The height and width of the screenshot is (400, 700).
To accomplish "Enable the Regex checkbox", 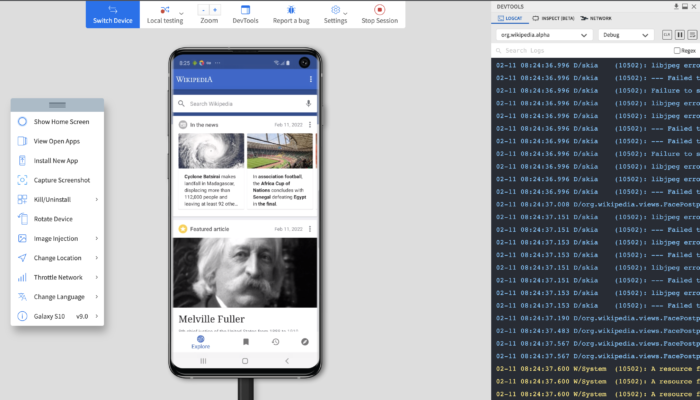I will click(678, 50).
